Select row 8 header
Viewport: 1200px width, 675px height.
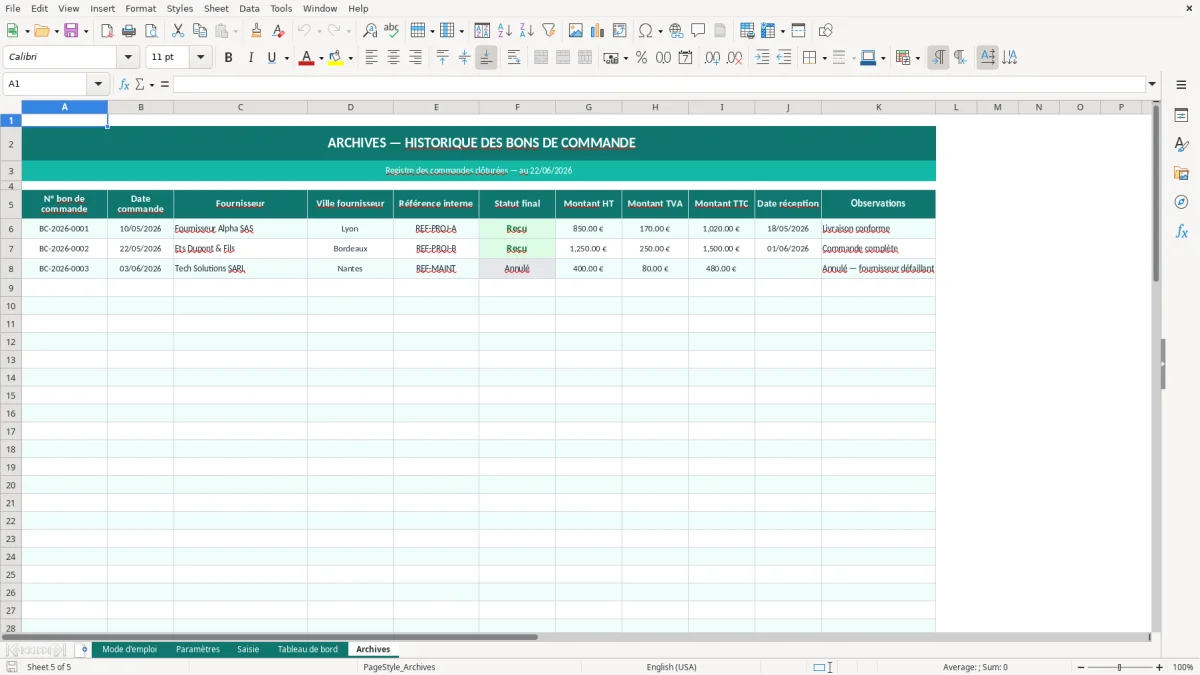(x=11, y=268)
